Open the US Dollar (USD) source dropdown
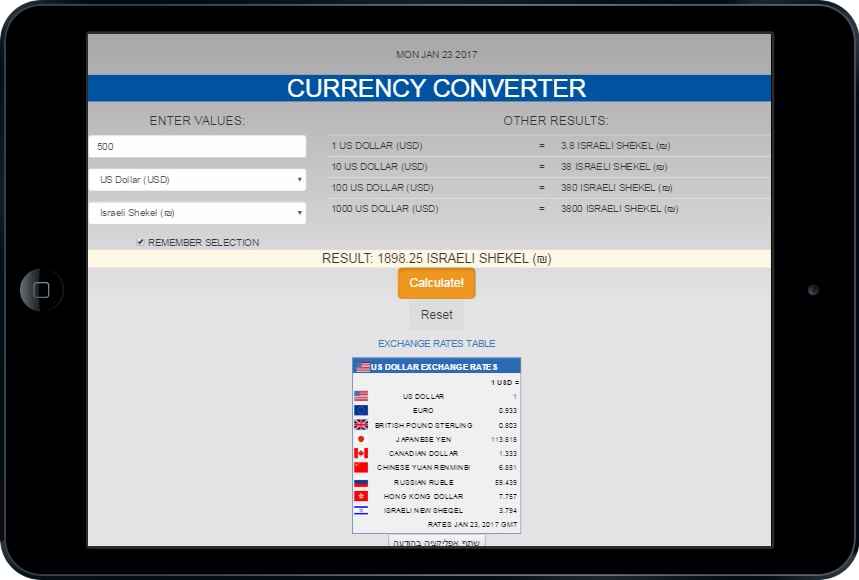Screen dimensions: 859x580 [197, 180]
